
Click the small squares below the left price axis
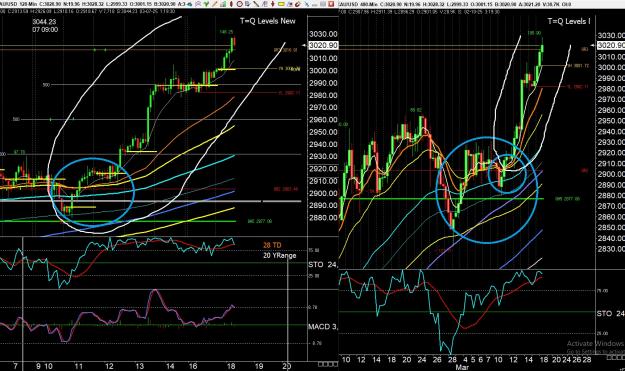coord(328,364)
